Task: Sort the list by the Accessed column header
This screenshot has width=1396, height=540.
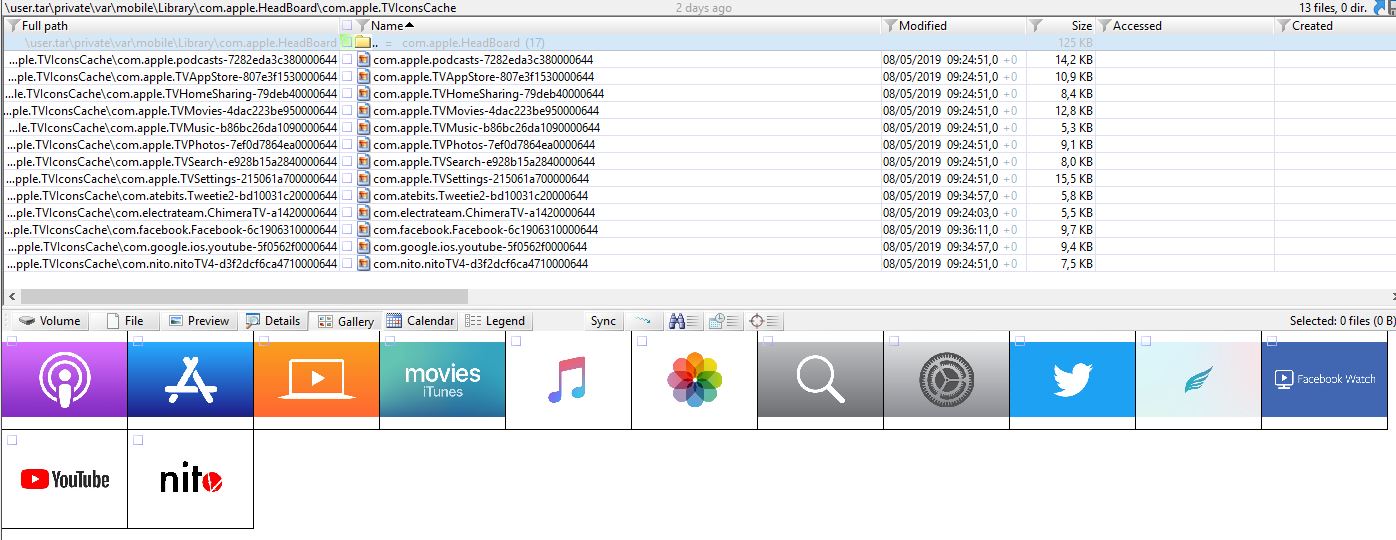Action: tap(1137, 26)
